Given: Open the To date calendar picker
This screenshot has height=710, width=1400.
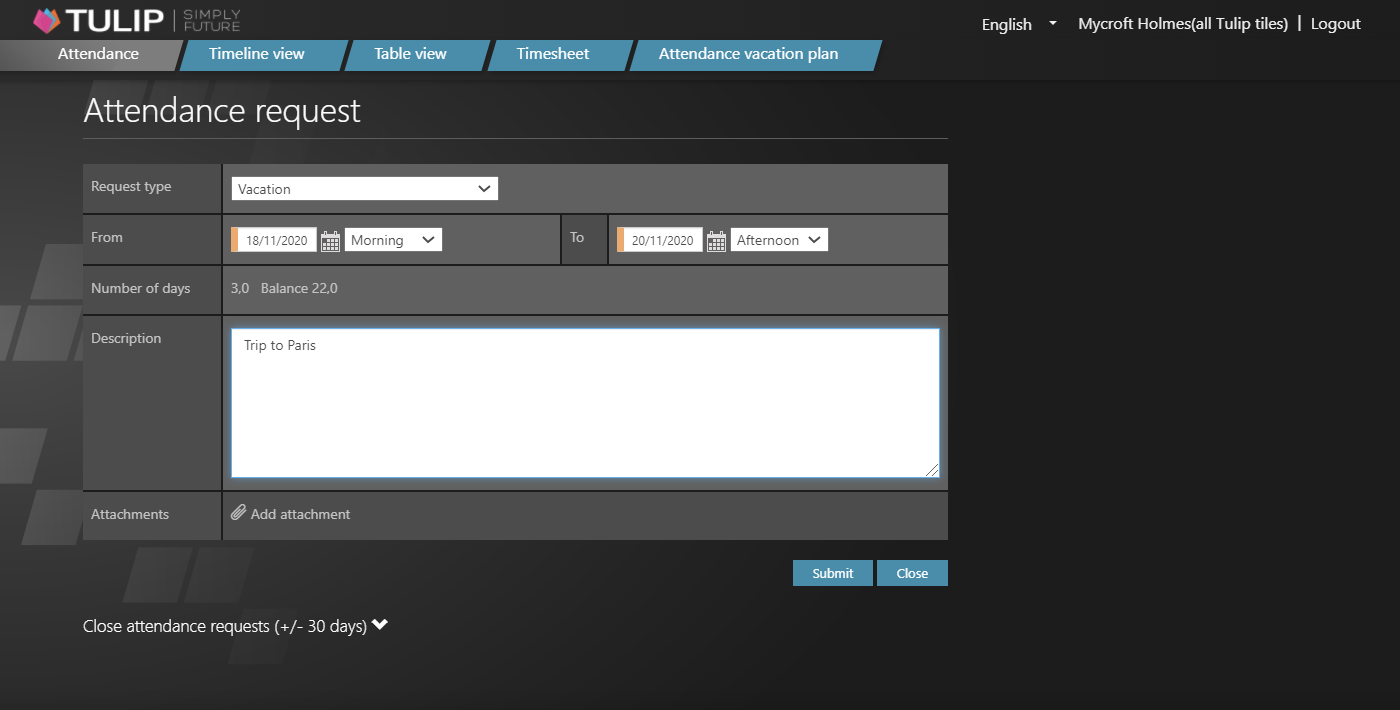Looking at the screenshot, I should [716, 239].
